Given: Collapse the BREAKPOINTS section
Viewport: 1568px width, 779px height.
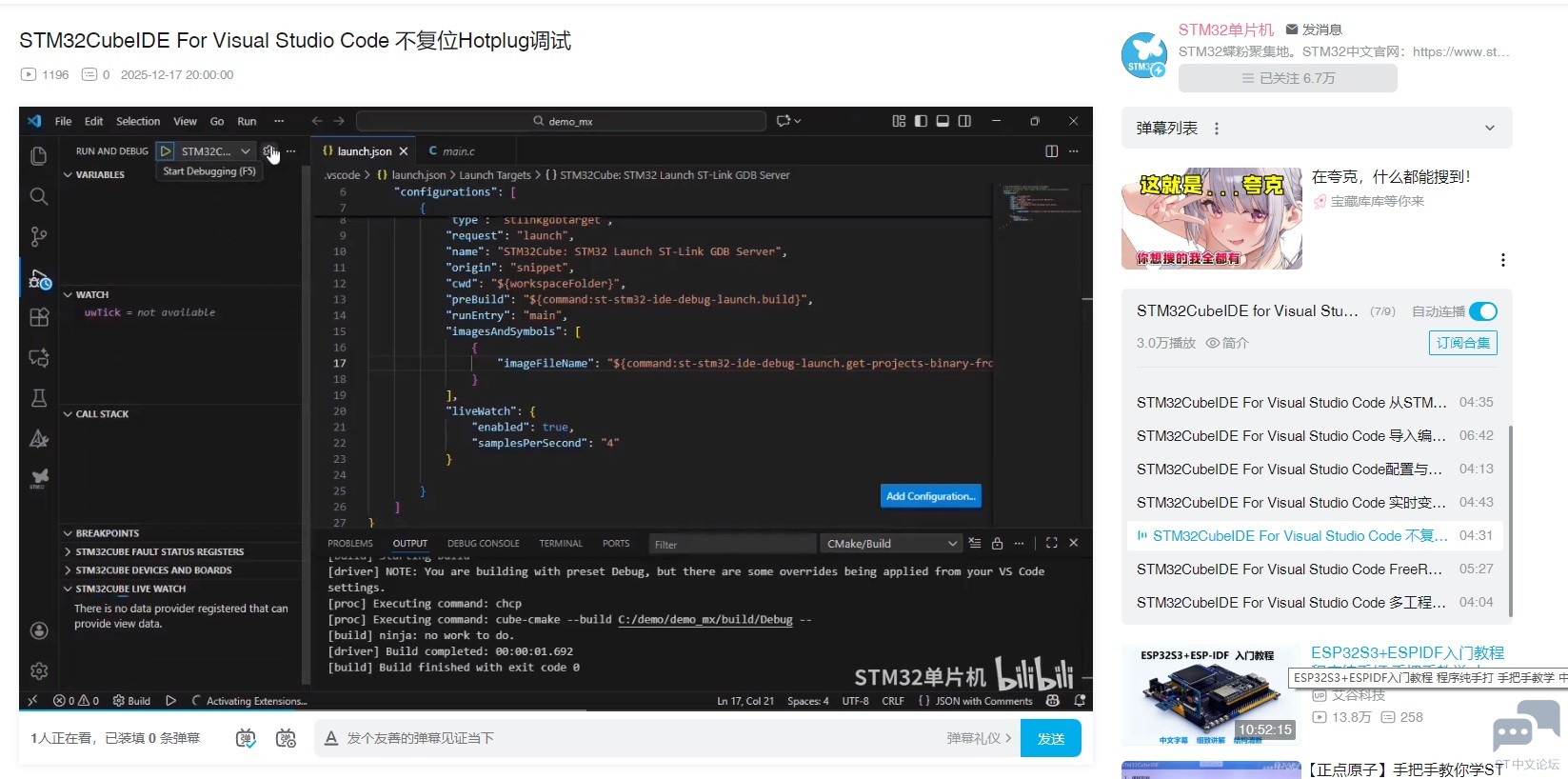Looking at the screenshot, I should pyautogui.click(x=68, y=533).
